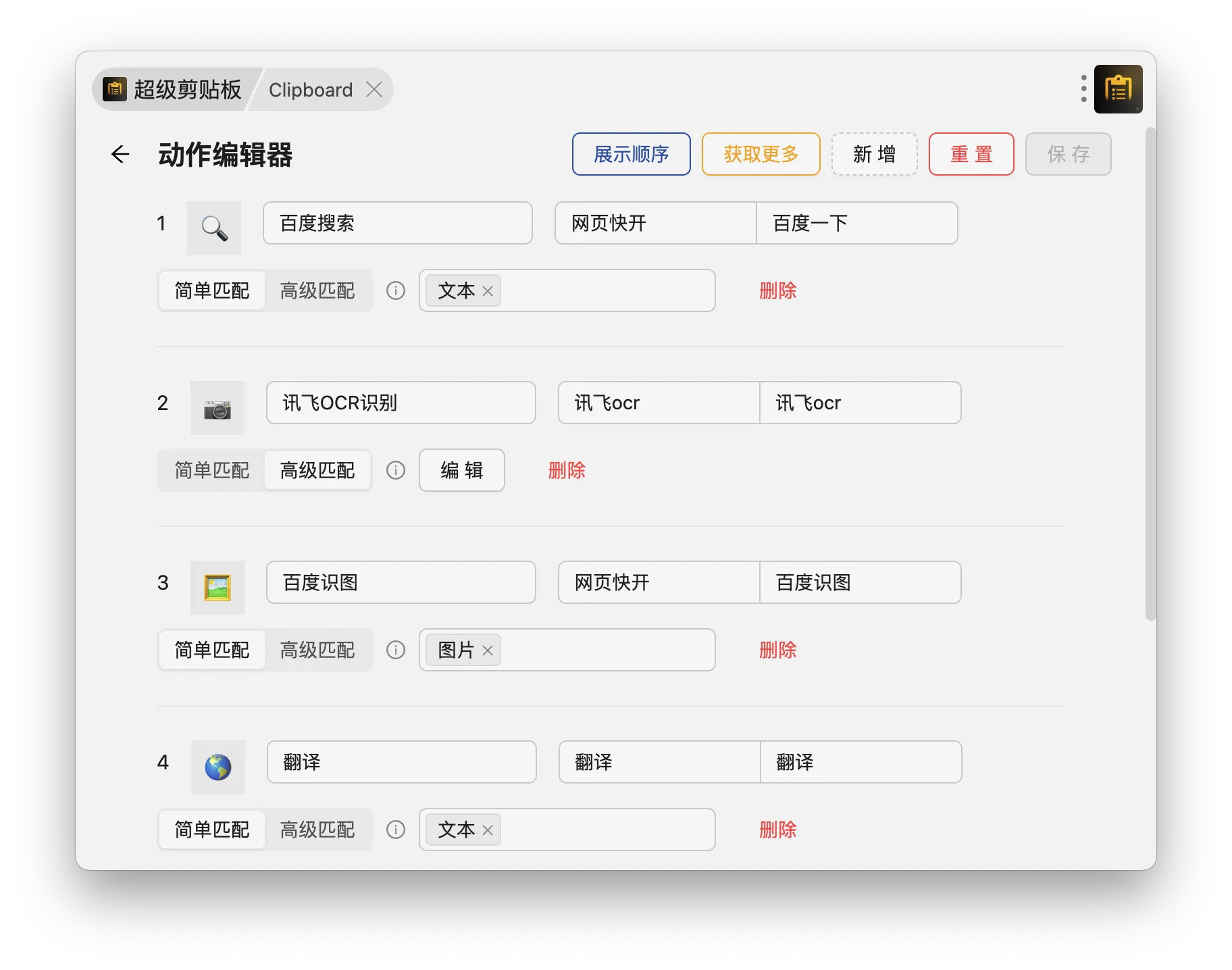The image size is (1232, 970).
Task: Click the picture icon for 百度识图
Action: [217, 588]
